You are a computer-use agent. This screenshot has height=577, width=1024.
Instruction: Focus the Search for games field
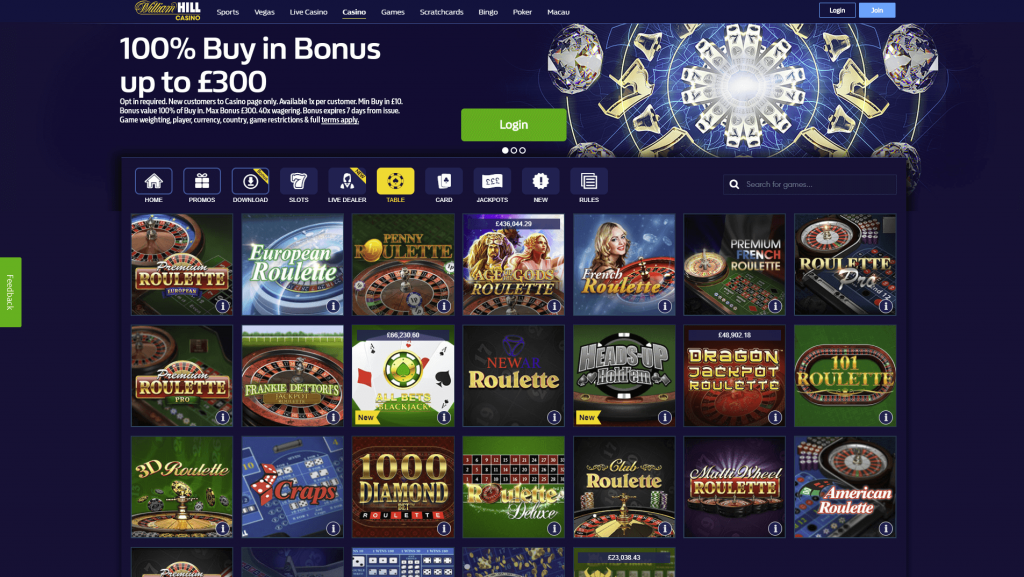pyautogui.click(x=810, y=185)
